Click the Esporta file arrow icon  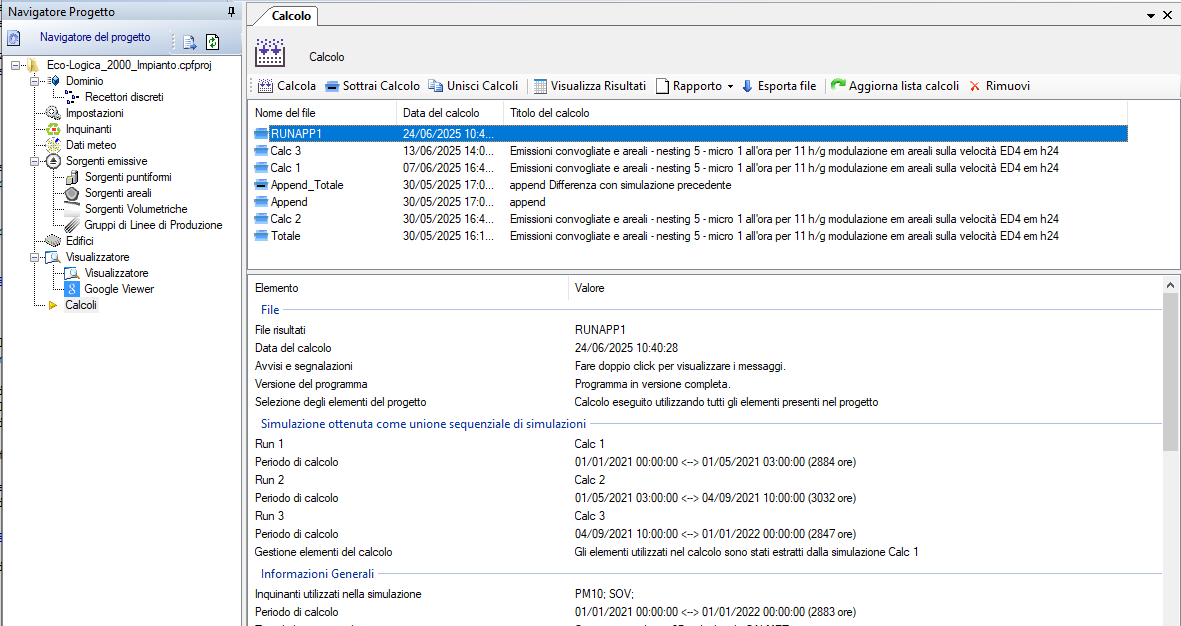(x=747, y=86)
